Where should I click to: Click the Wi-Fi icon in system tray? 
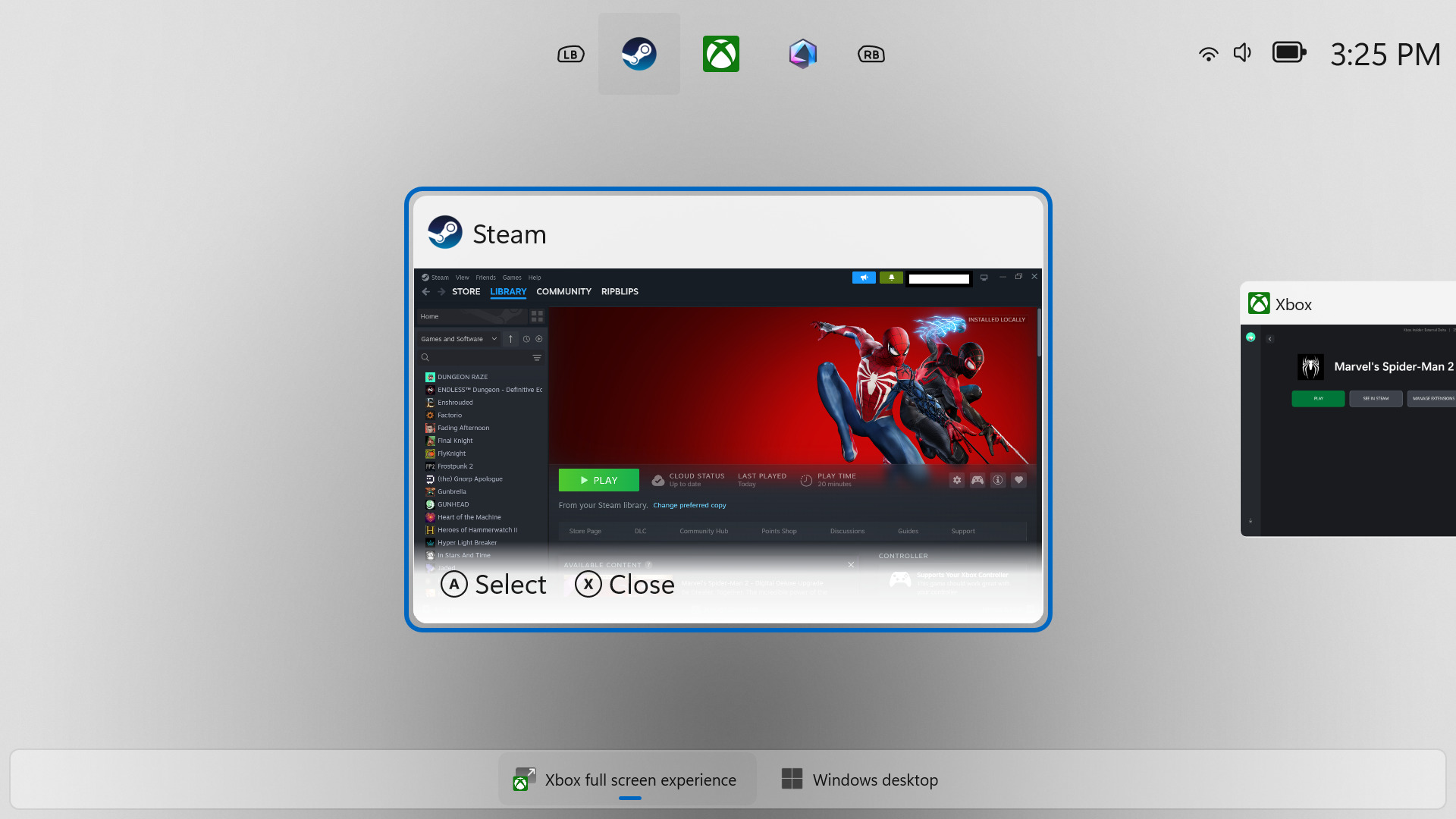[1208, 53]
